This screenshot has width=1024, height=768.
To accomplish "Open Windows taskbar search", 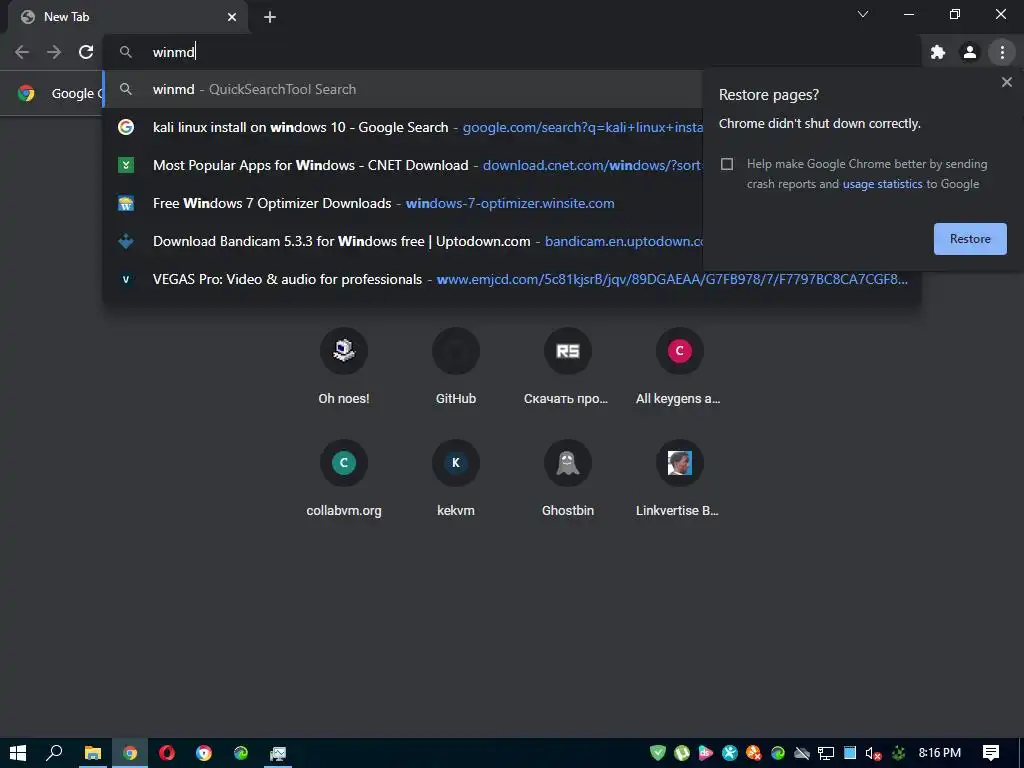I will coord(54,753).
